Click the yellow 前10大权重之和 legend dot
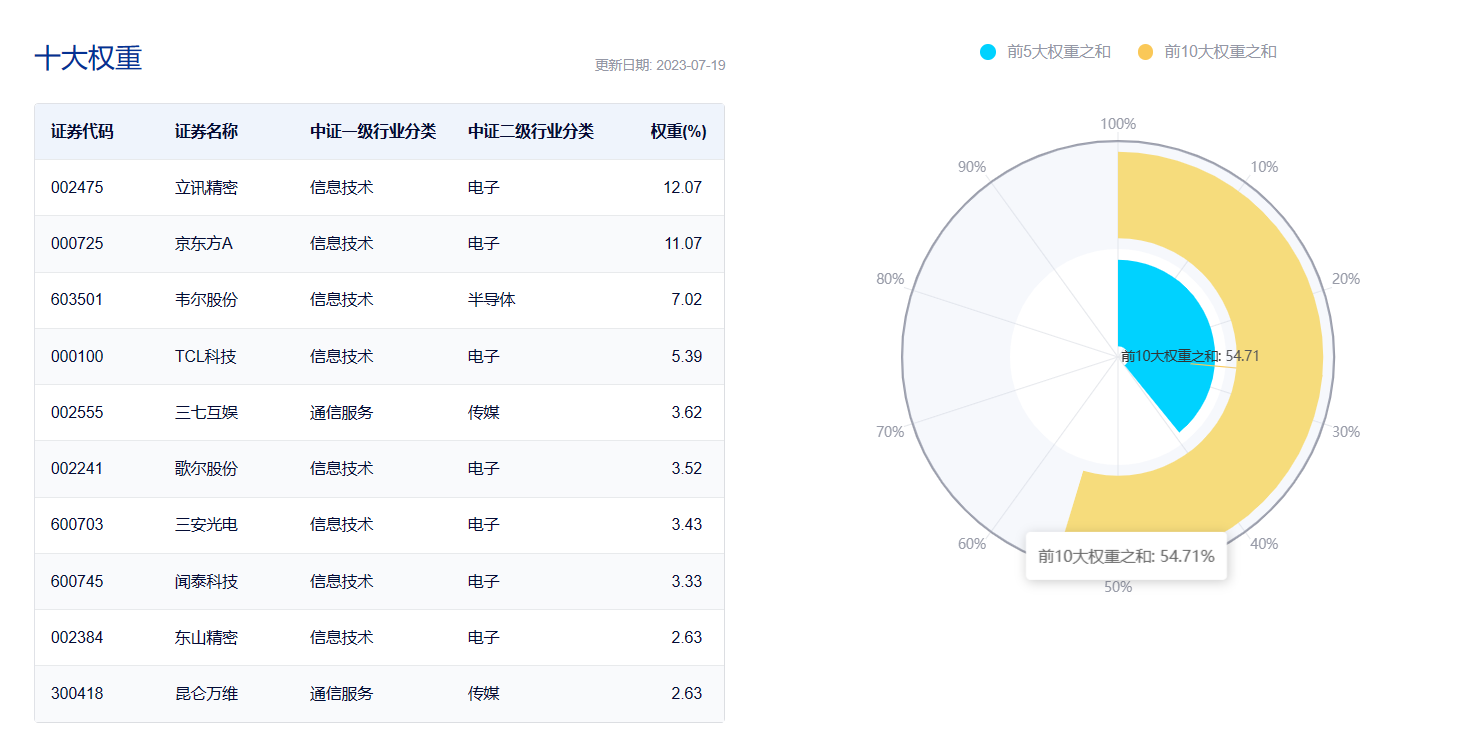The image size is (1467, 740). click(x=1146, y=52)
